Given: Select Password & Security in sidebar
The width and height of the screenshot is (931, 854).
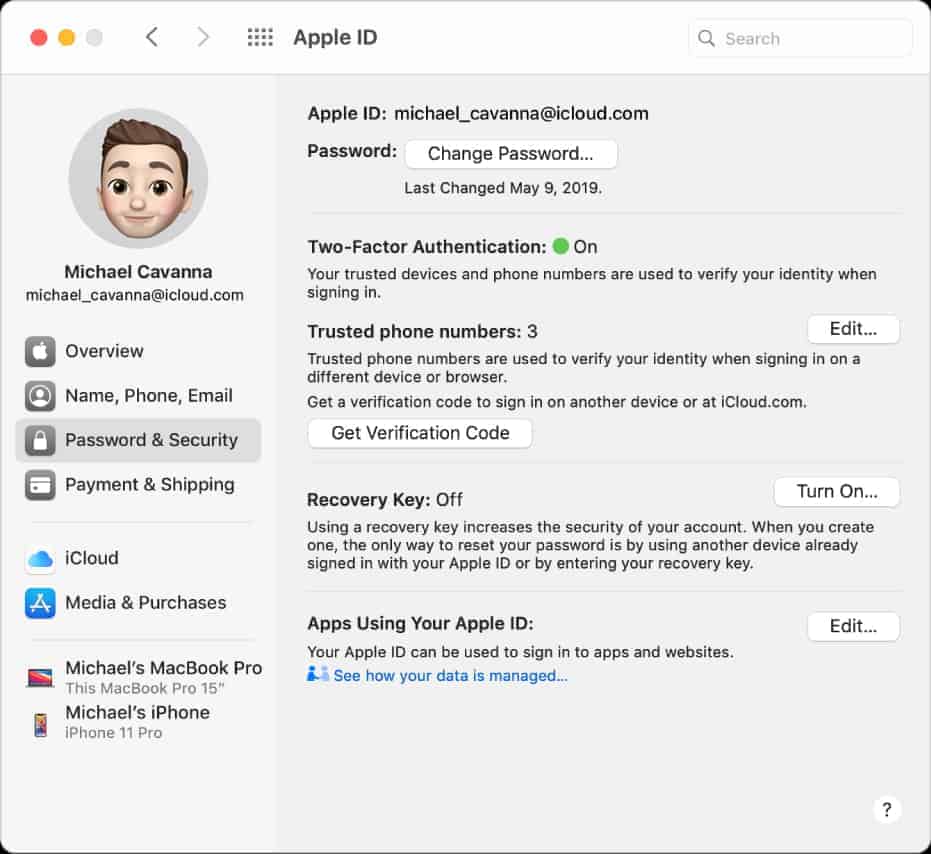Looking at the screenshot, I should 138,440.
